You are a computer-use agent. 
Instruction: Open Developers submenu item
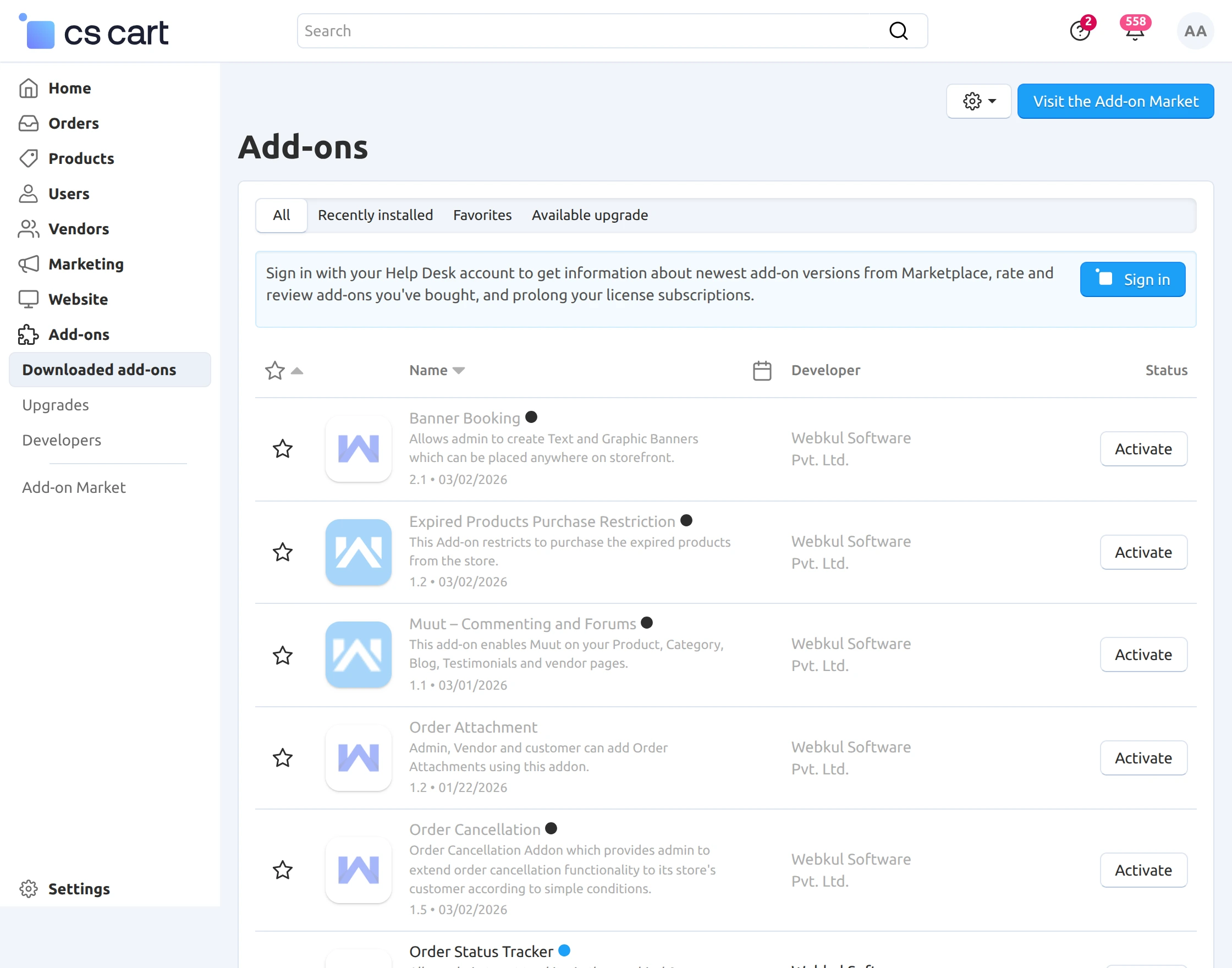tap(62, 441)
